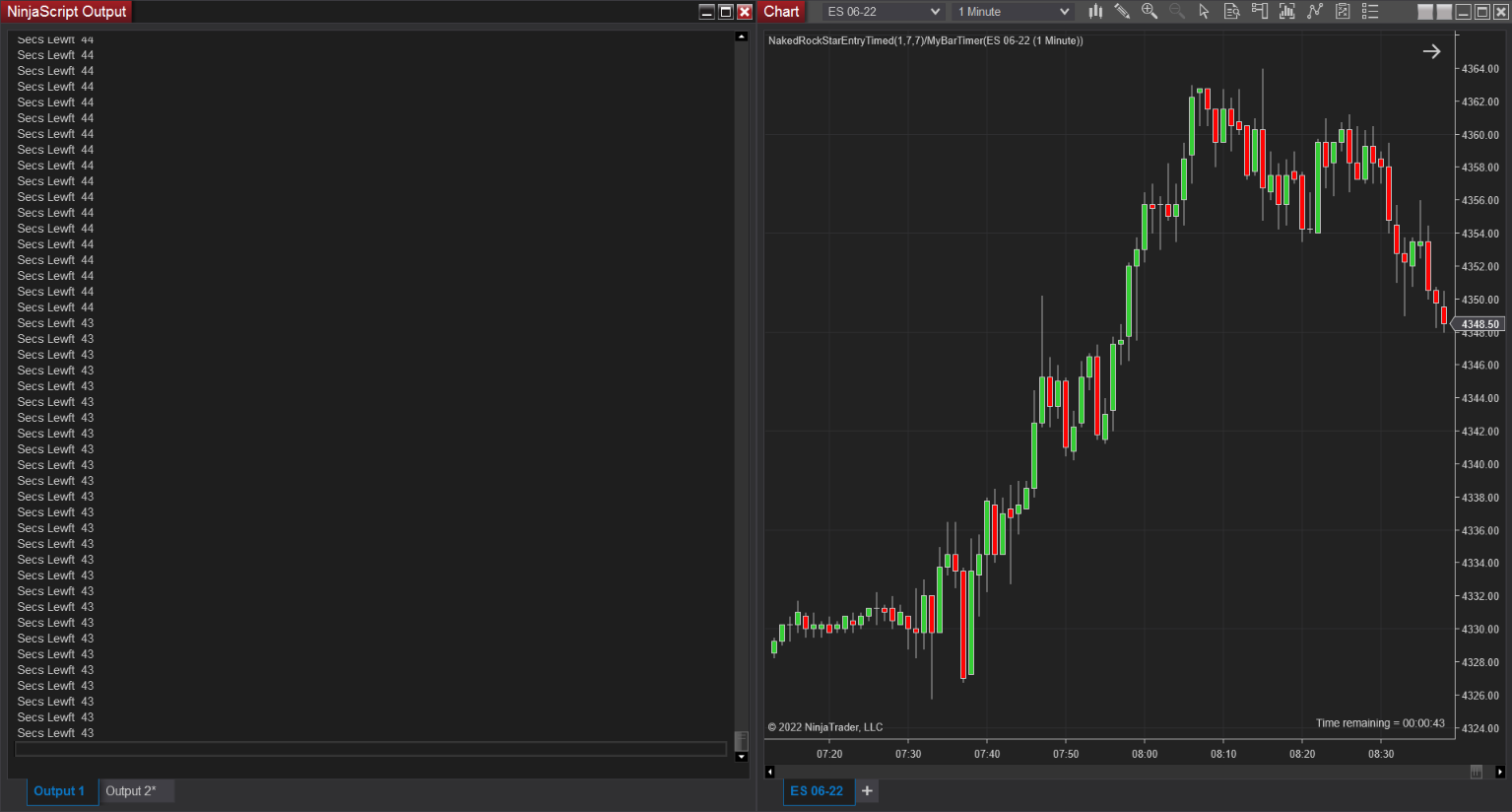
Task: Jump to latest bar with the right arrow
Action: 1432,51
